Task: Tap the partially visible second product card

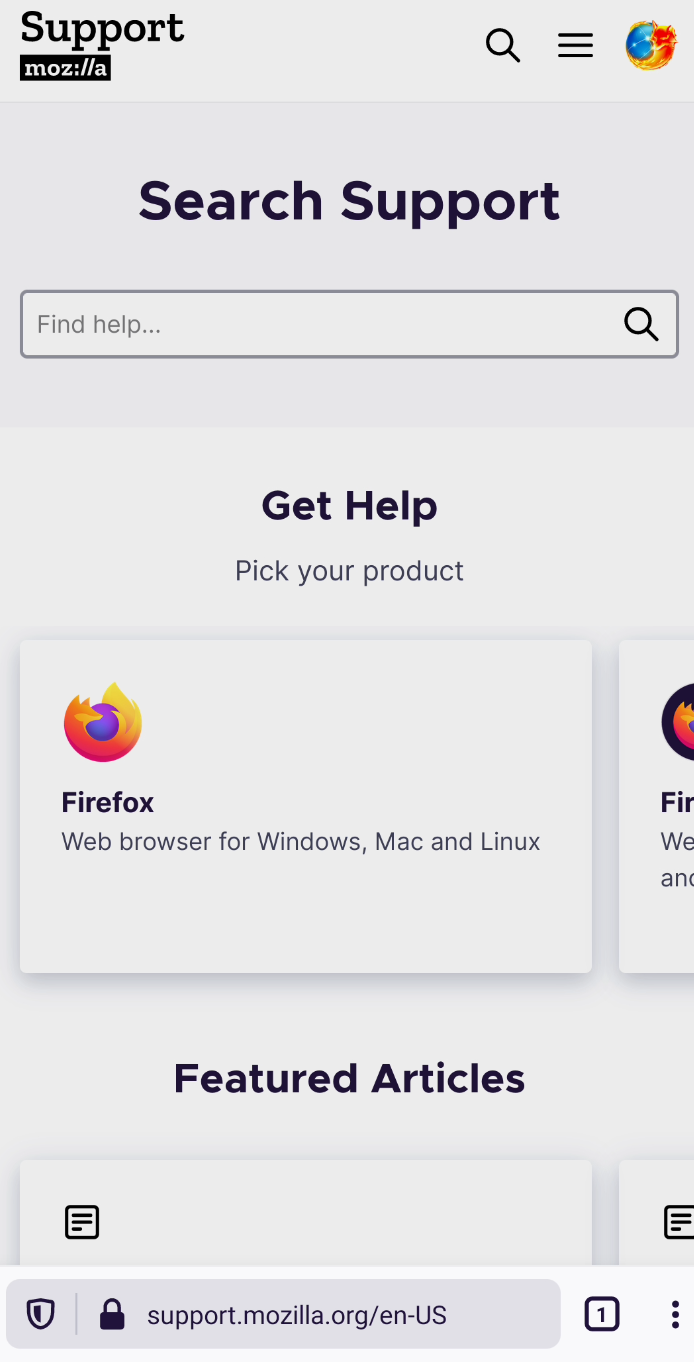Action: (660, 805)
